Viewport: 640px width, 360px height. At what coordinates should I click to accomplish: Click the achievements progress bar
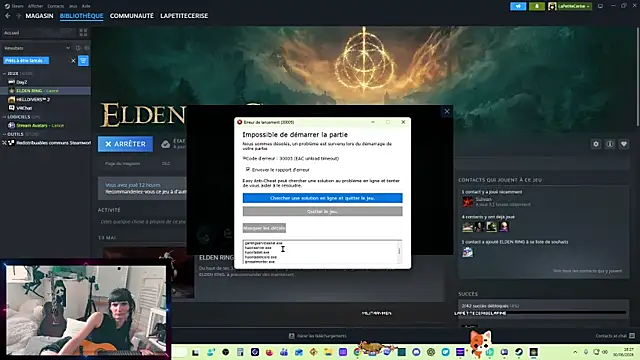(x=544, y=313)
